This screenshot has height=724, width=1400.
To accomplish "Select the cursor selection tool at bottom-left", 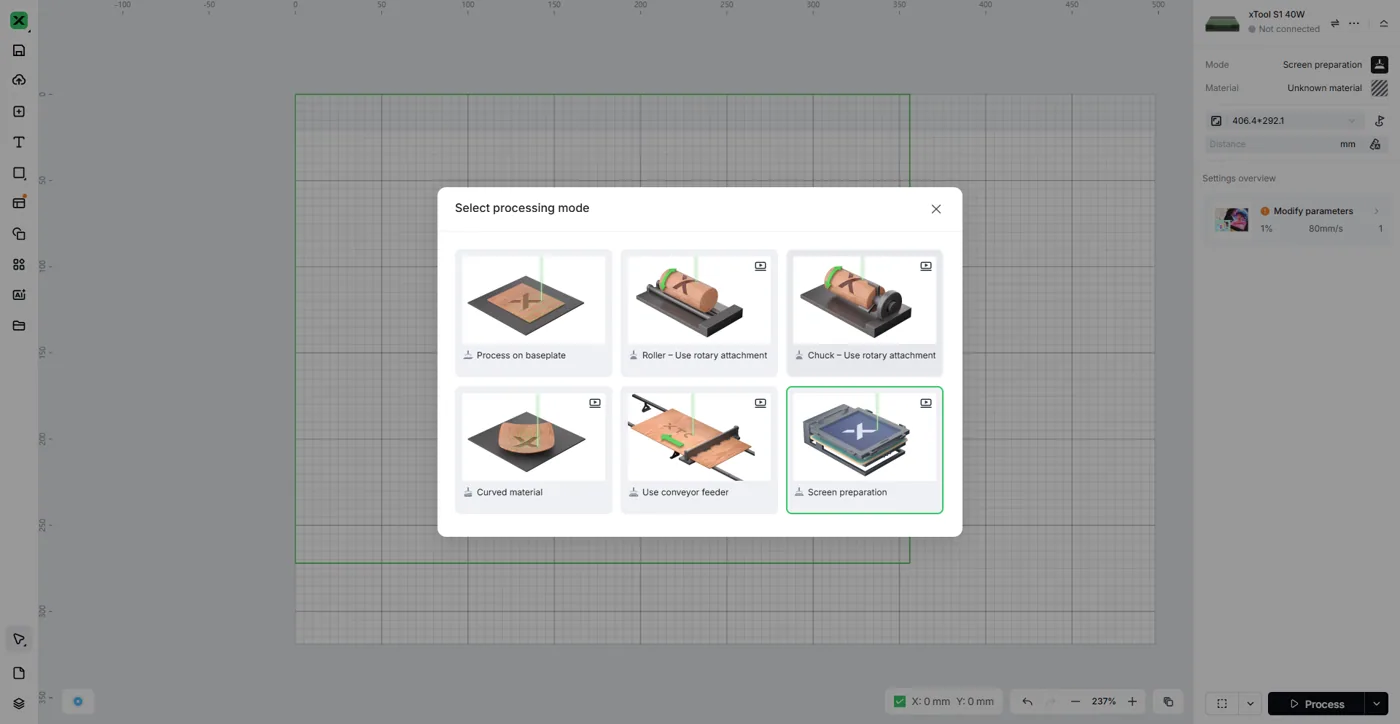I will click(x=19, y=640).
